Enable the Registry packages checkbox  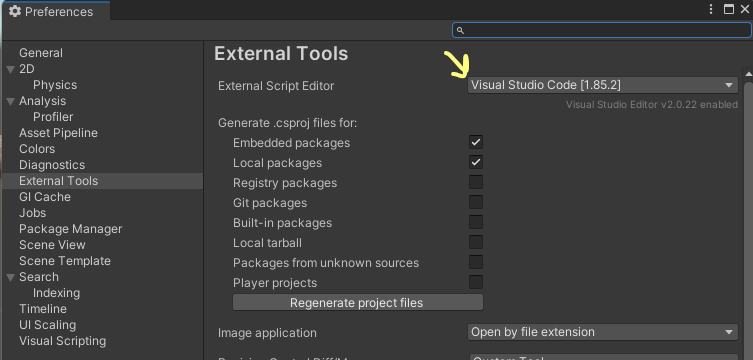tap(476, 182)
